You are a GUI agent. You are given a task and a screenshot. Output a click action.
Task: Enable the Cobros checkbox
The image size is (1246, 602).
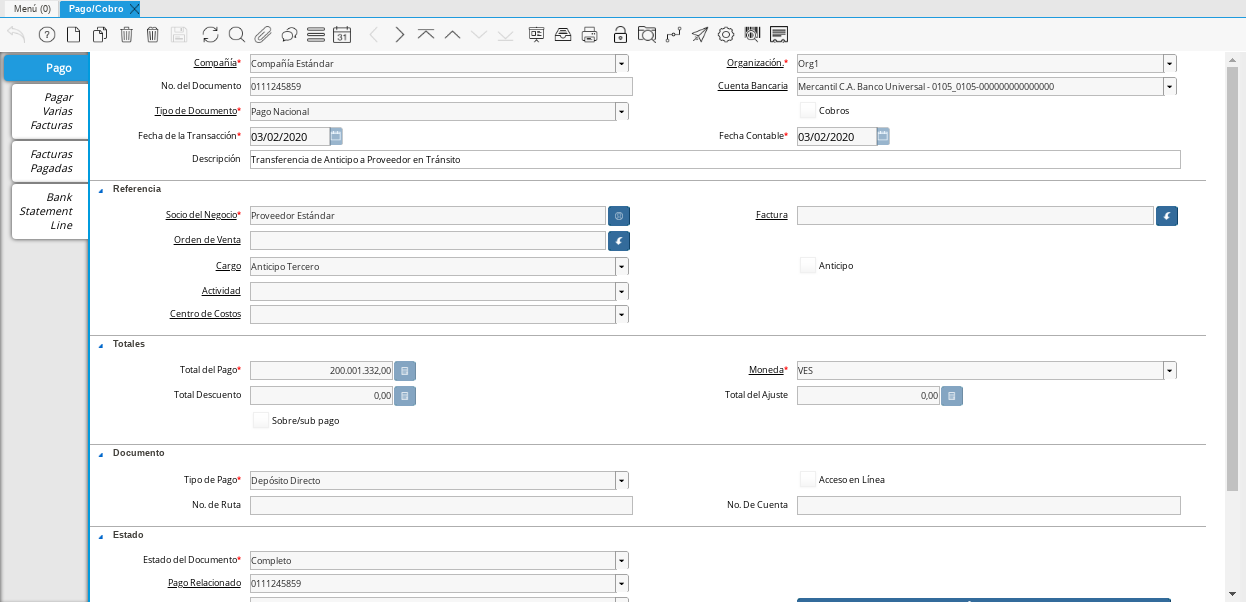pyautogui.click(x=808, y=111)
